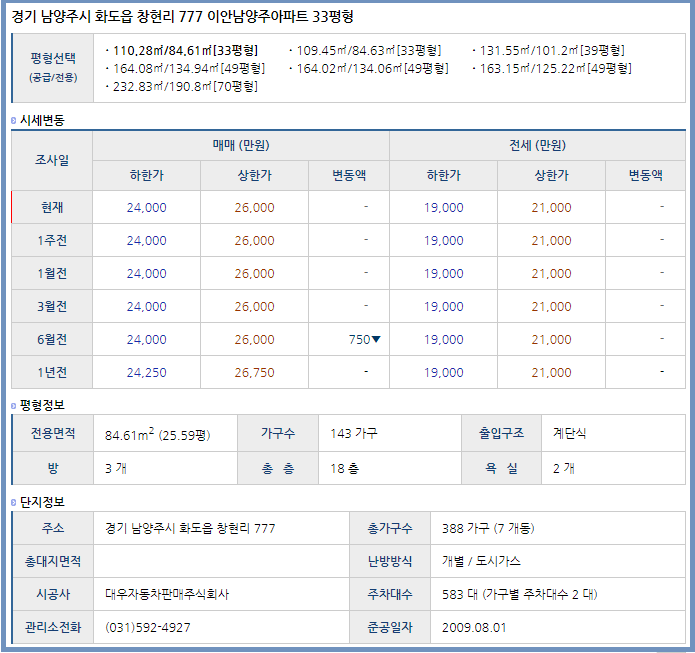Select the 110.28㎡/84.61㎡ 33평형 option
The width and height of the screenshot is (695, 653).
point(185,51)
